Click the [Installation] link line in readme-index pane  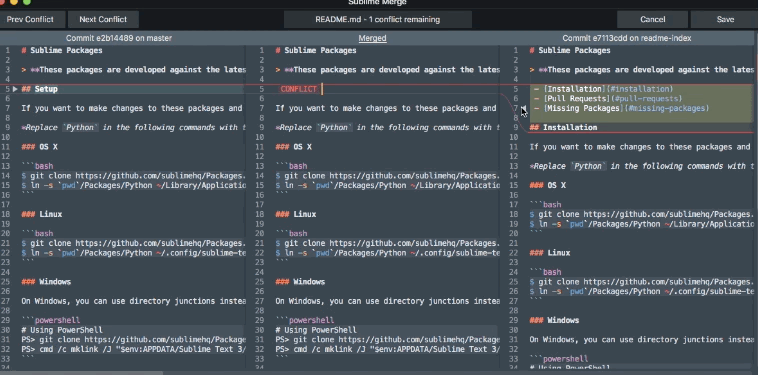pyautogui.click(x=603, y=89)
